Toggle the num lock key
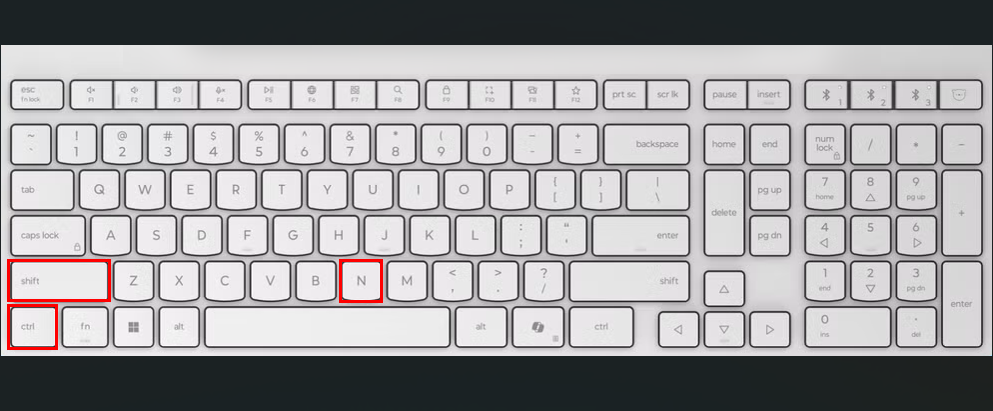993x411 pixels. pos(825,144)
